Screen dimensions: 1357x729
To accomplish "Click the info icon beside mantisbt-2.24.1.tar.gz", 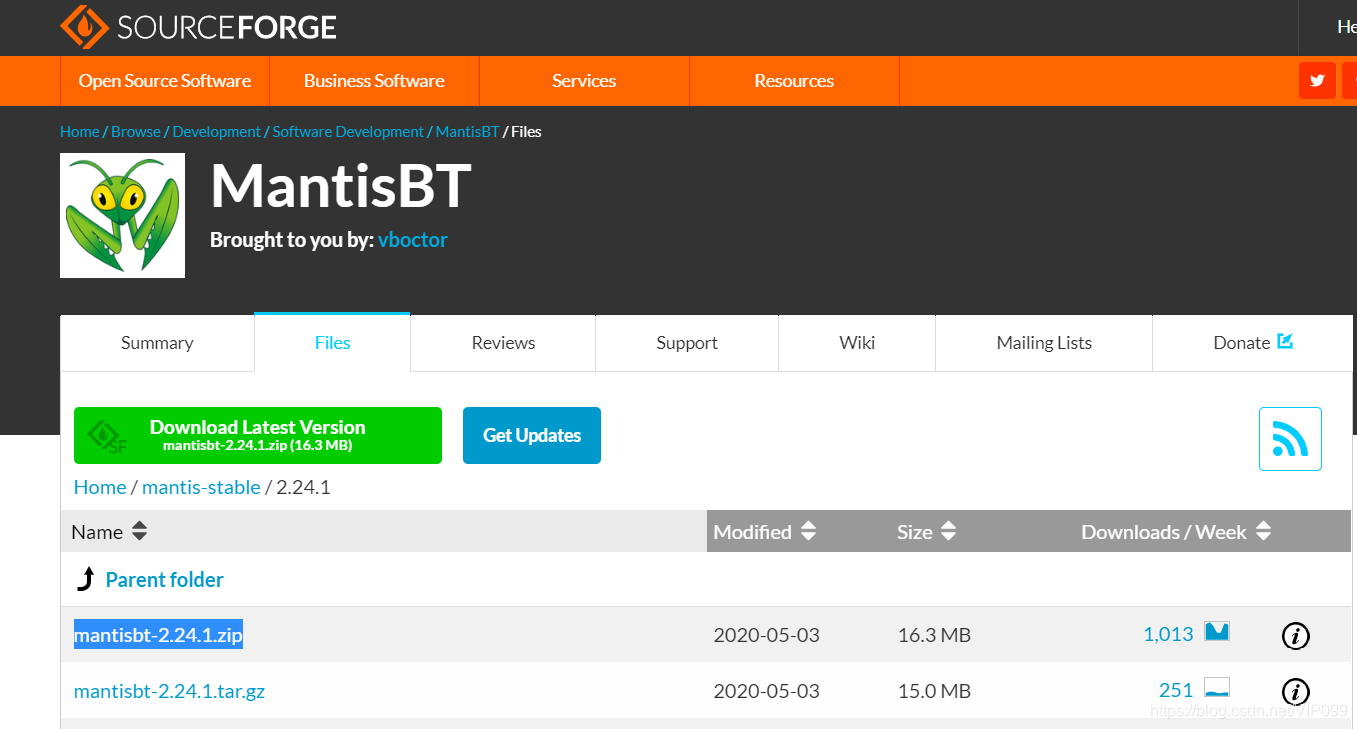I will coord(1295,691).
